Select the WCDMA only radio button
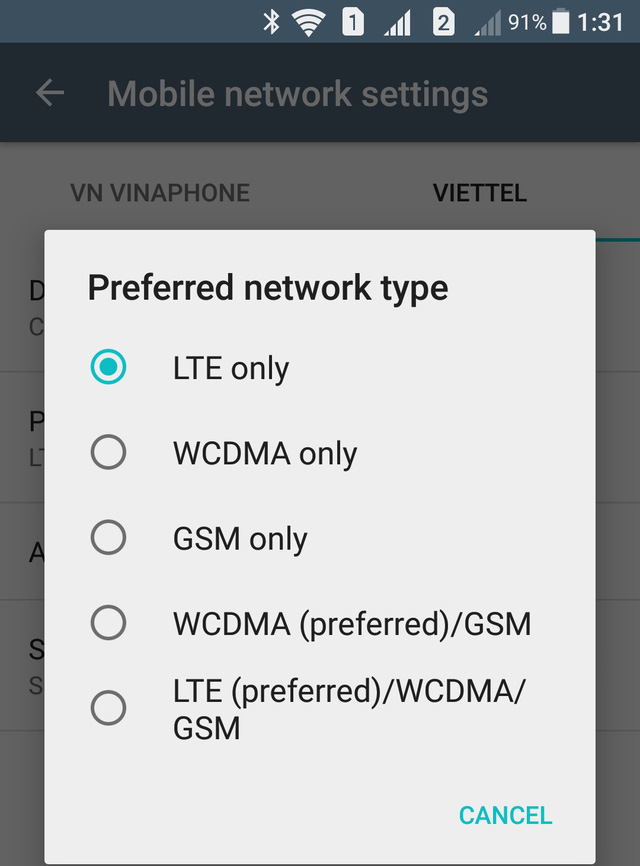Screen dimensions: 640x866 click(108, 453)
